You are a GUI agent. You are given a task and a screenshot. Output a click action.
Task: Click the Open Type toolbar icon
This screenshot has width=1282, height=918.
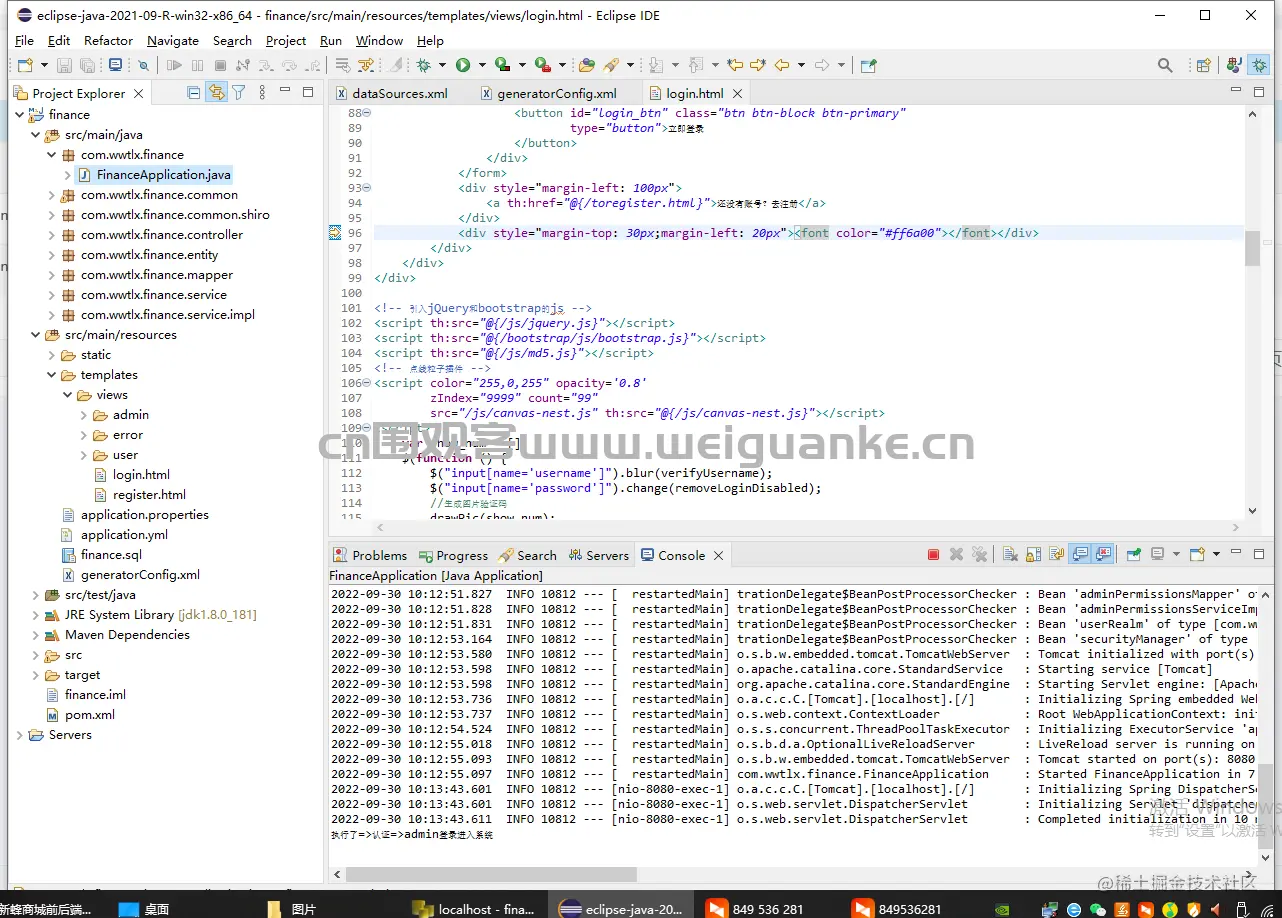[587, 65]
